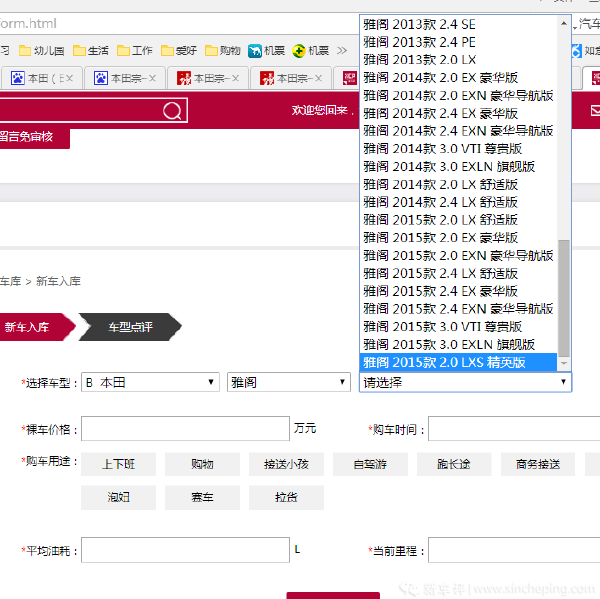
Task: Open the 购物 bookmark folder
Action: point(223,51)
